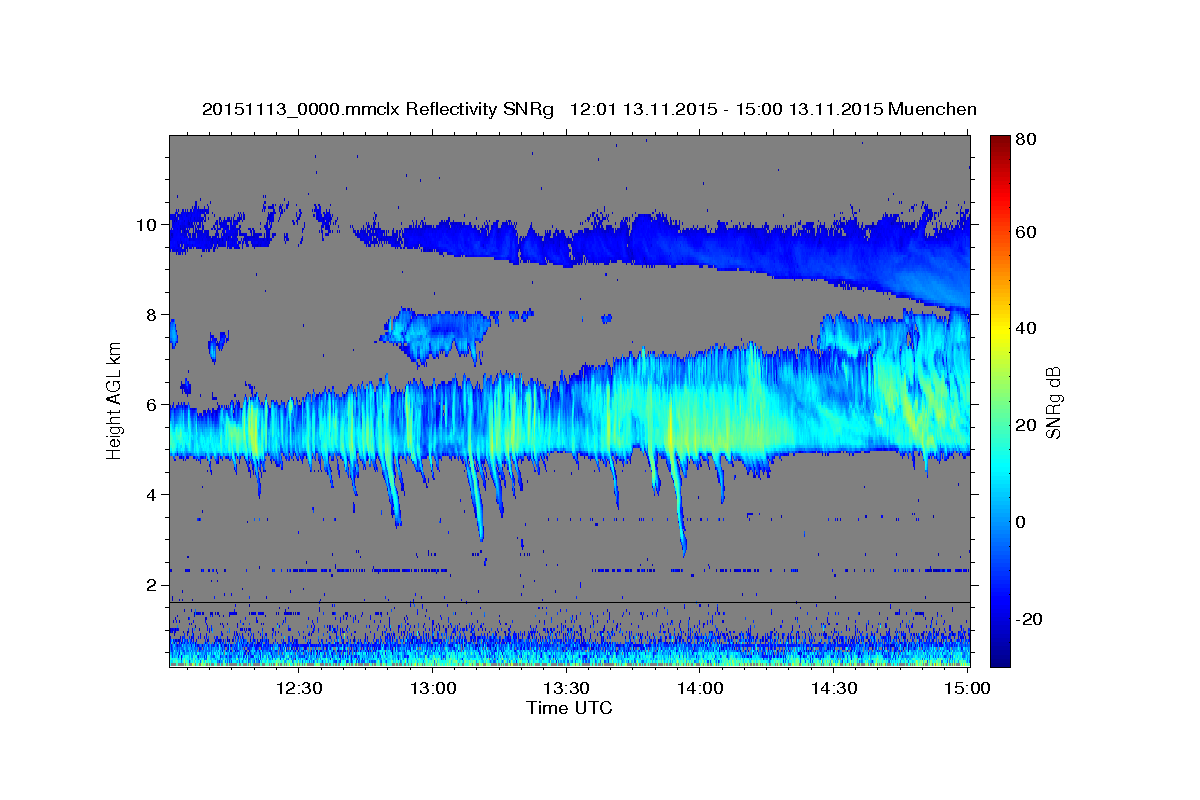Image resolution: width=1200 pixels, height=800 pixels.
Task: Click the colorbar value 0
Action: (1021, 522)
